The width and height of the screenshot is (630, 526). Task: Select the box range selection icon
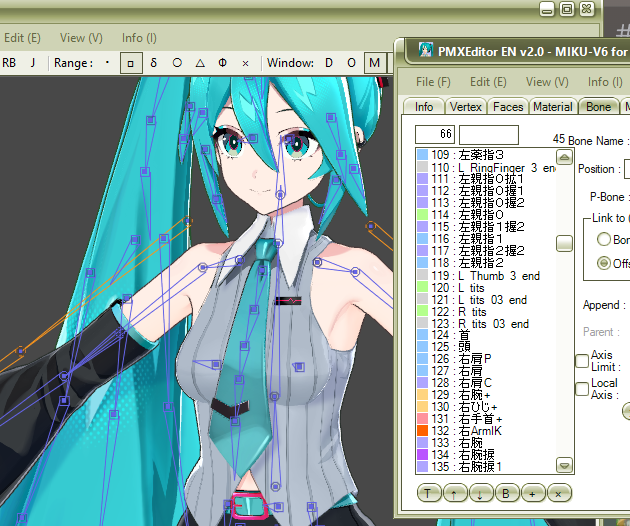(x=131, y=63)
